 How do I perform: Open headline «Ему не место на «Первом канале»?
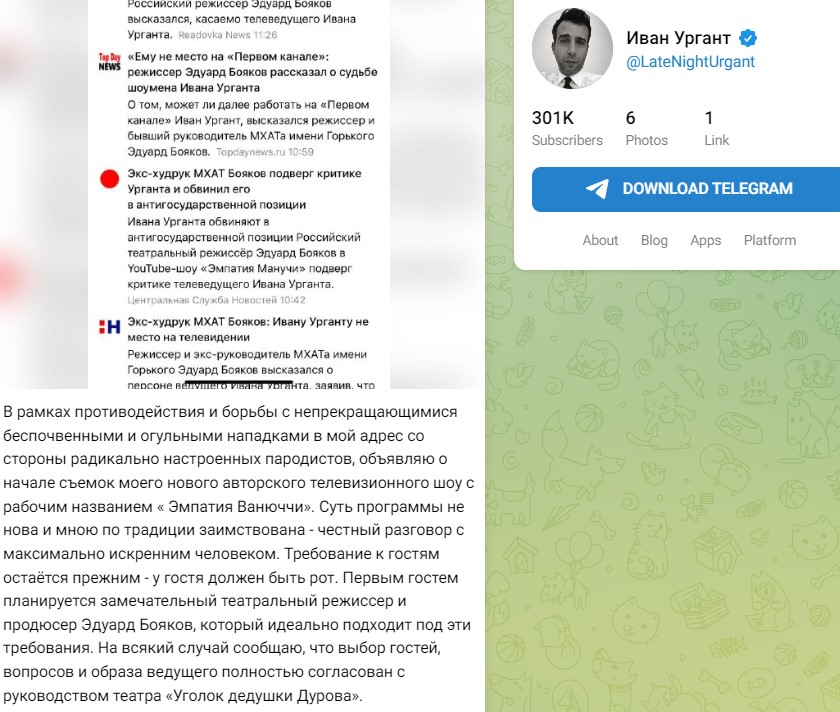pyautogui.click(x=252, y=72)
